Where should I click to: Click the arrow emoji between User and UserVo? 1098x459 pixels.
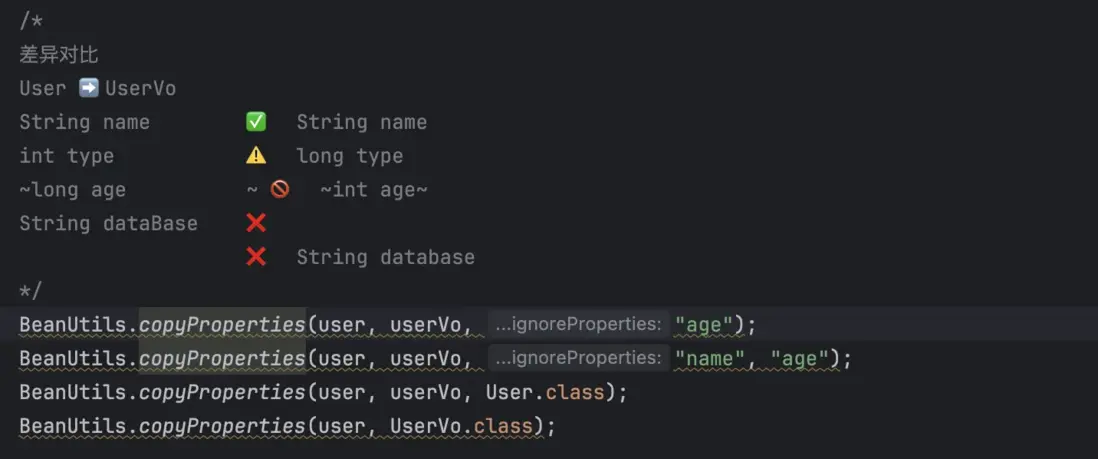coord(88,88)
